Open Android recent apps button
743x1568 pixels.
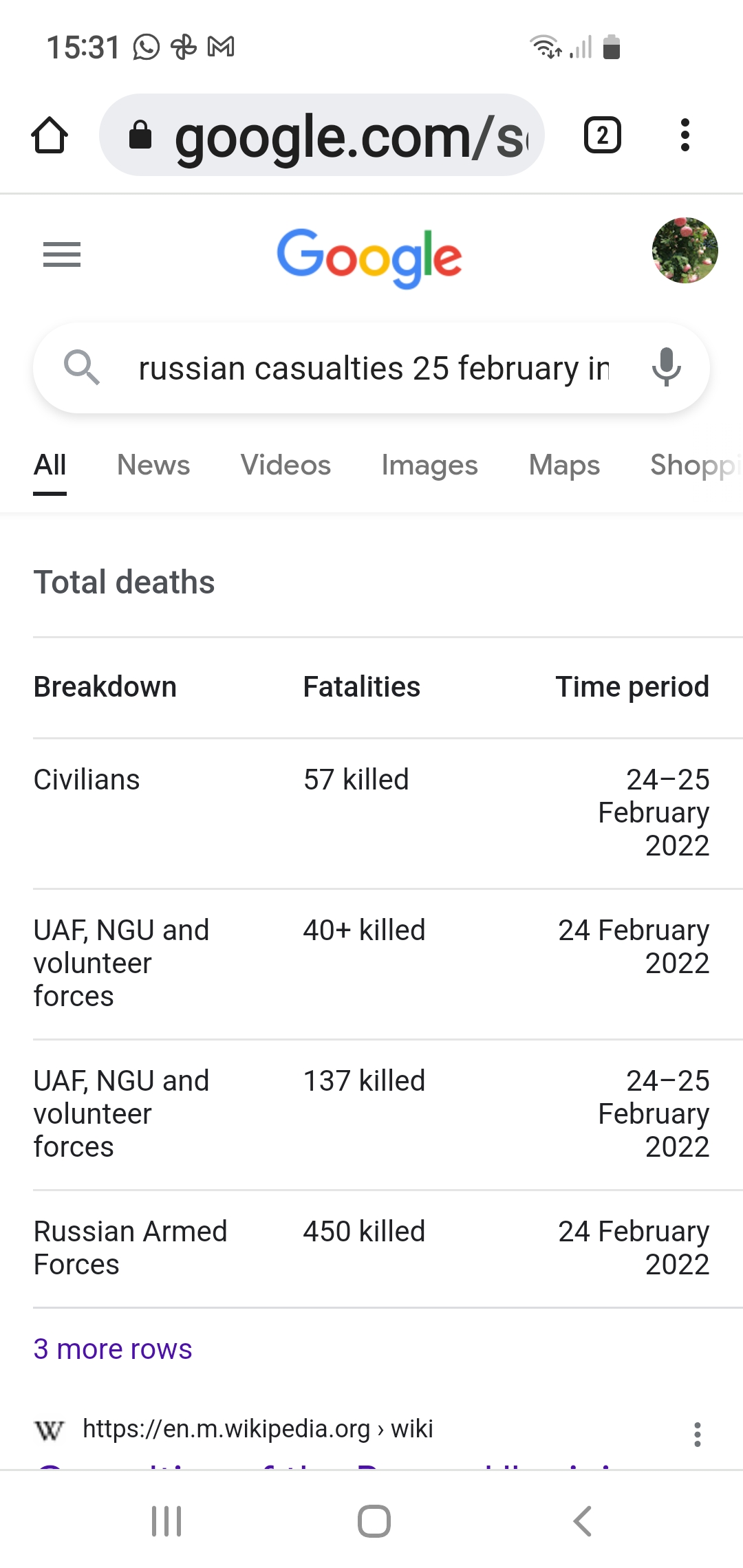point(166,1521)
